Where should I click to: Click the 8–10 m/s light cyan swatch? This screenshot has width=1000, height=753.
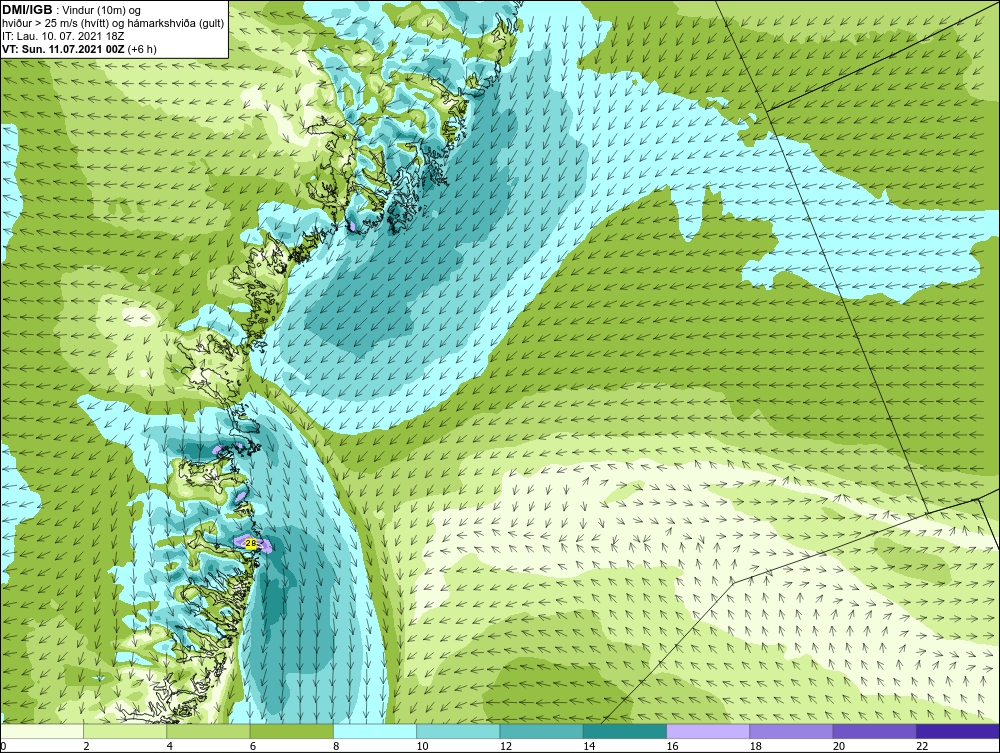click(375, 731)
